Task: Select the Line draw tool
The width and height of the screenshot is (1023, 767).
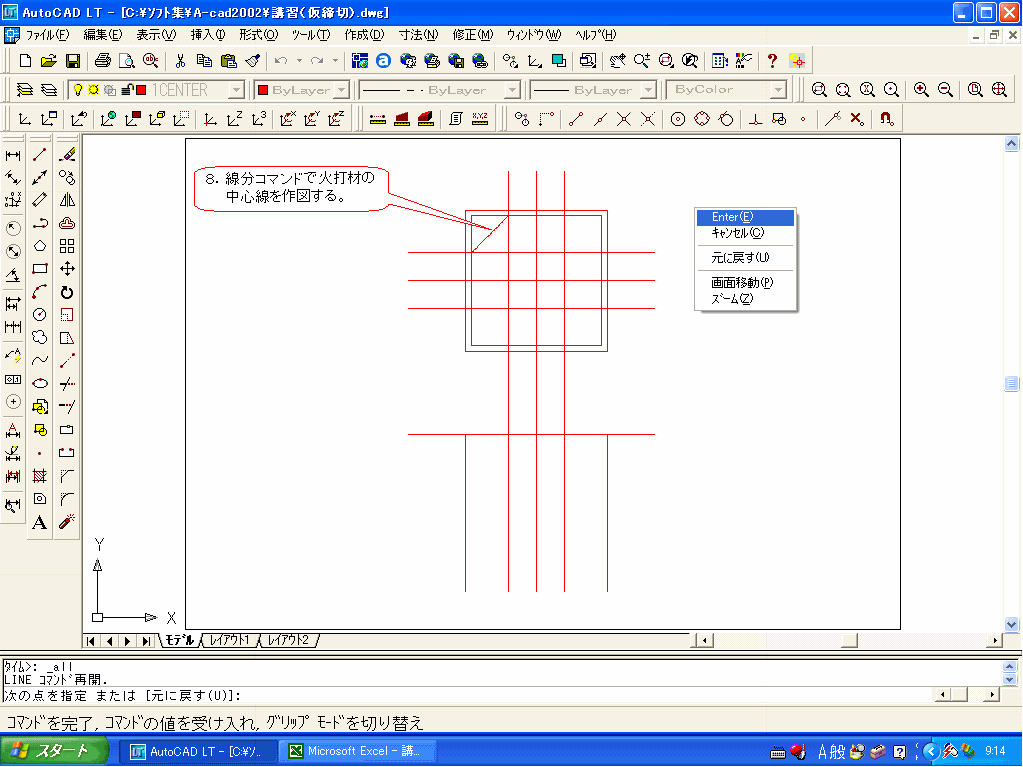Action: (x=40, y=155)
